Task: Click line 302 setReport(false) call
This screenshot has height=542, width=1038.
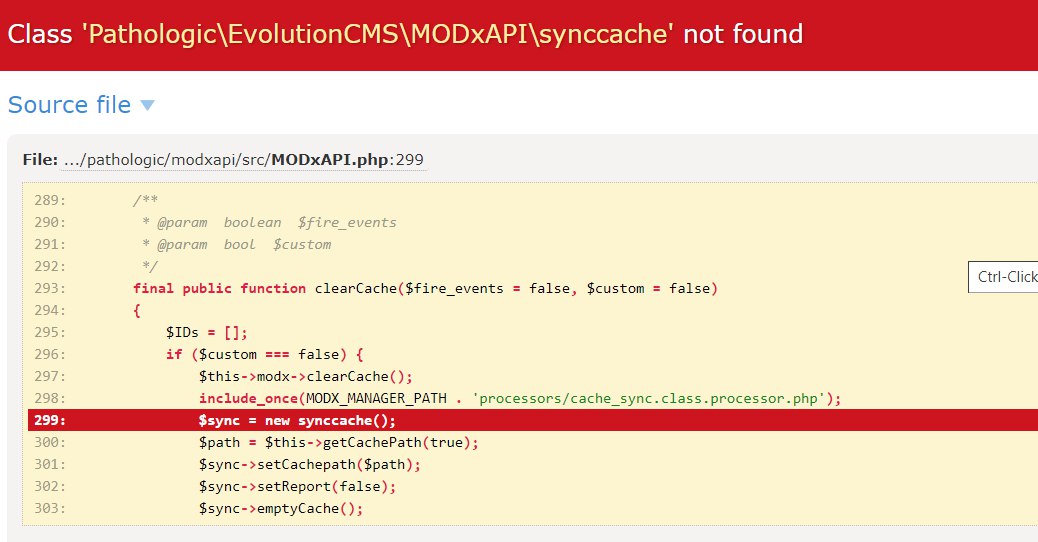Action: coord(297,486)
